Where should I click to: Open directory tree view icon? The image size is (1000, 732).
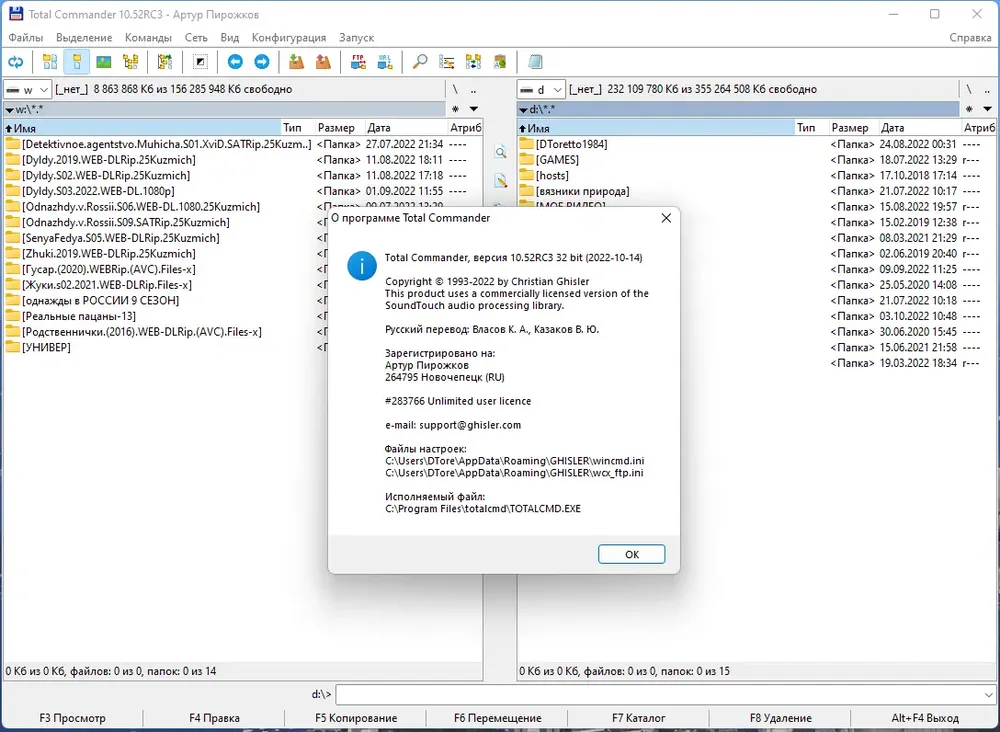(131, 62)
